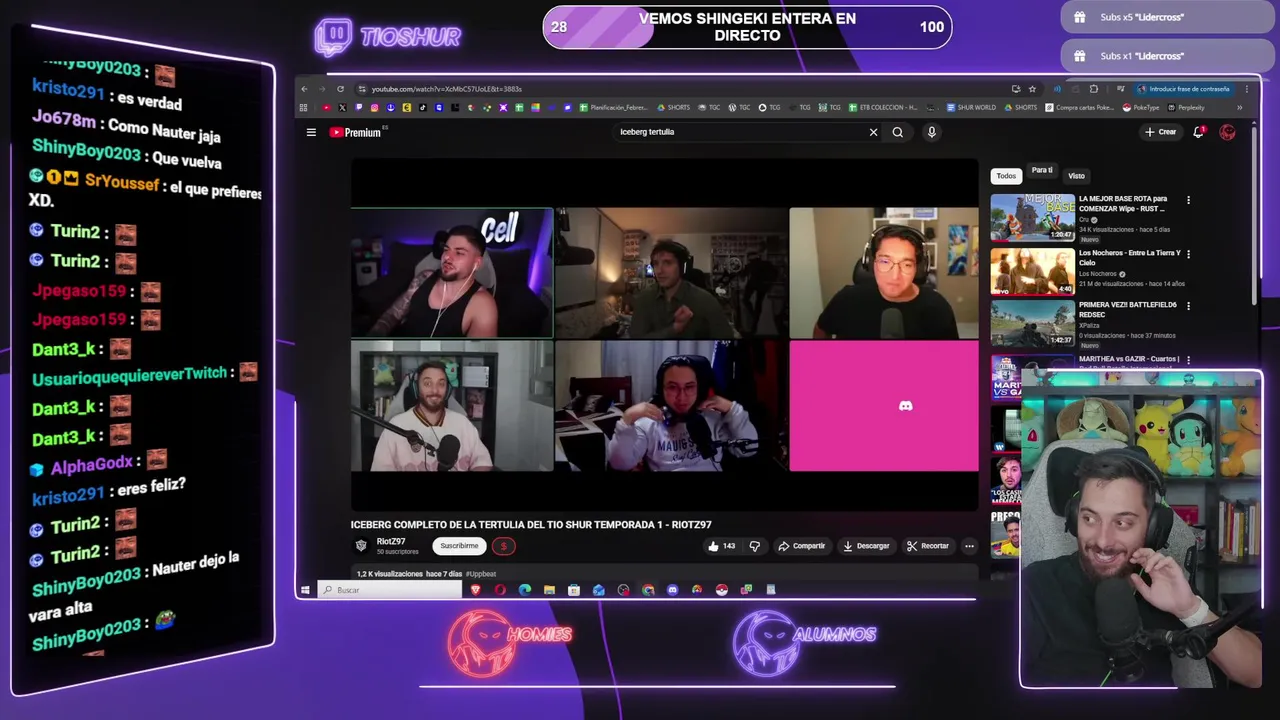Viewport: 1280px width, 720px height.
Task: Click the browser address bar URL
Action: click(446, 89)
